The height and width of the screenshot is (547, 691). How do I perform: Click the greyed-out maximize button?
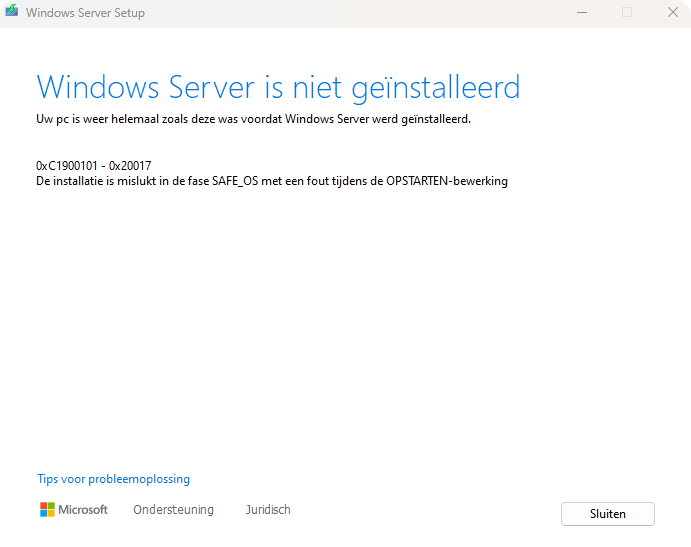tap(627, 13)
